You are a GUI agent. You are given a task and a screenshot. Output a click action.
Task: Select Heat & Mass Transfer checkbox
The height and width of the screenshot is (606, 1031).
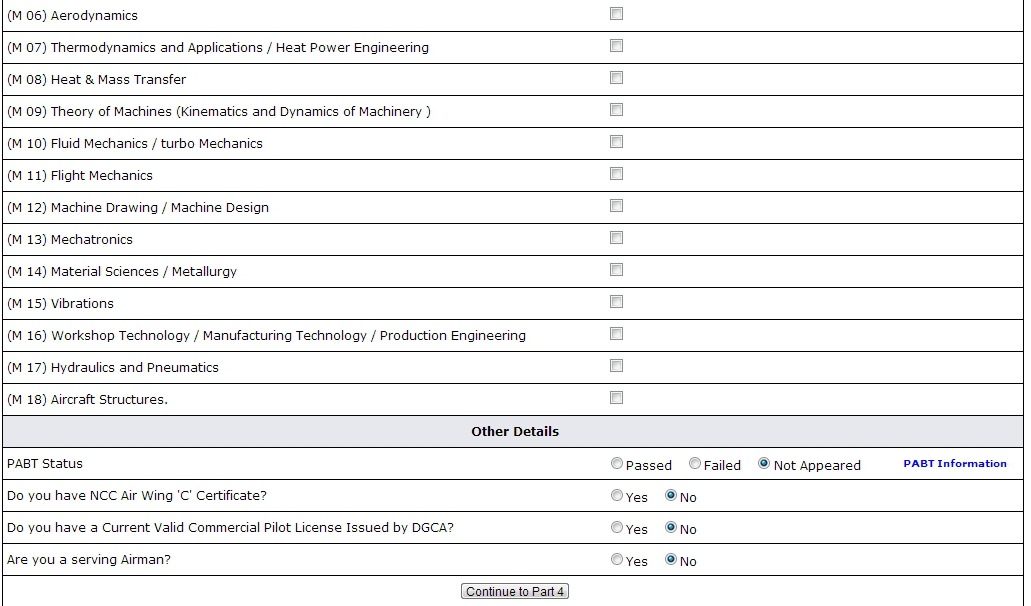click(616, 78)
